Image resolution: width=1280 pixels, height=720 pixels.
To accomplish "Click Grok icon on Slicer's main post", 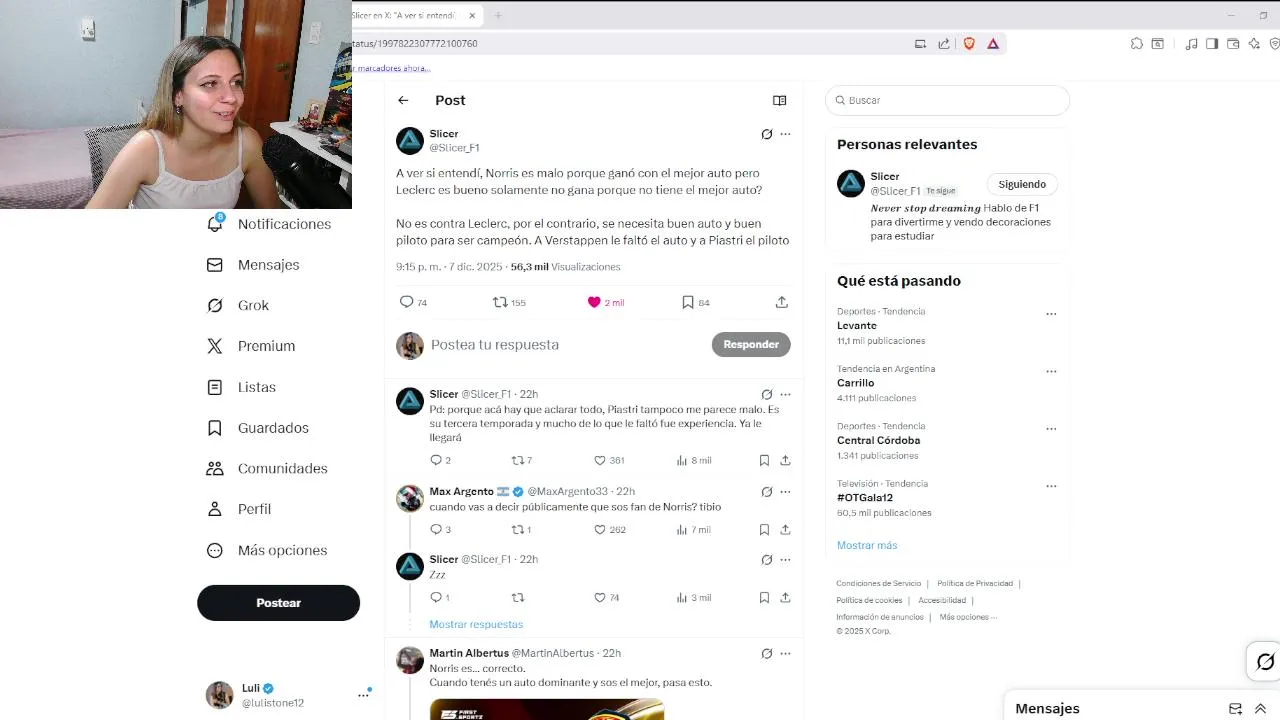I will (x=767, y=134).
